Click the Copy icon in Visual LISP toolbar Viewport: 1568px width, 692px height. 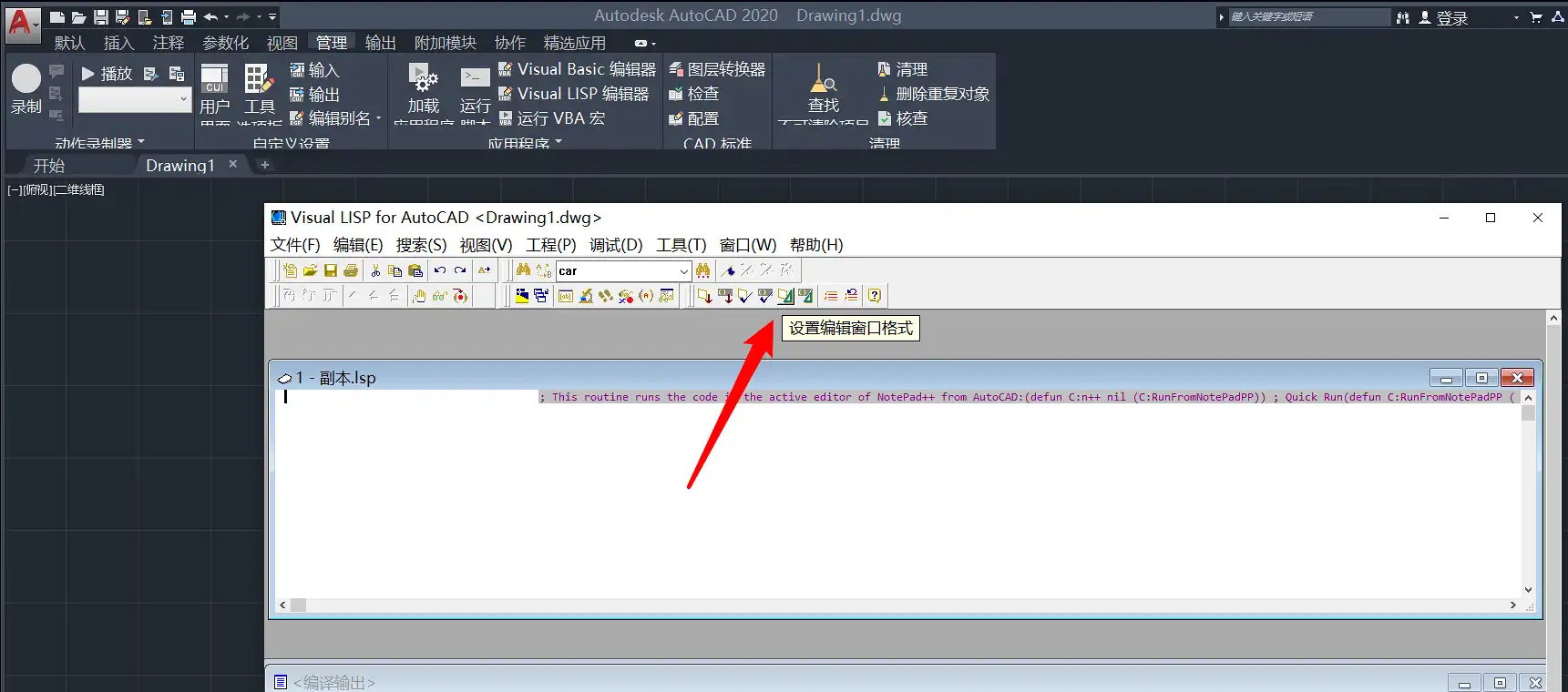pos(395,270)
